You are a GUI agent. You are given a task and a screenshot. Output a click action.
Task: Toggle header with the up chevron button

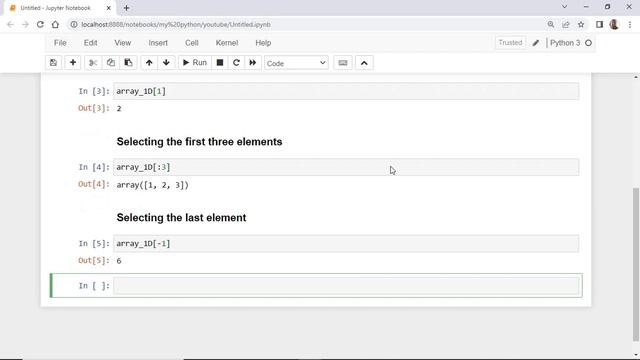pyautogui.click(x=364, y=63)
